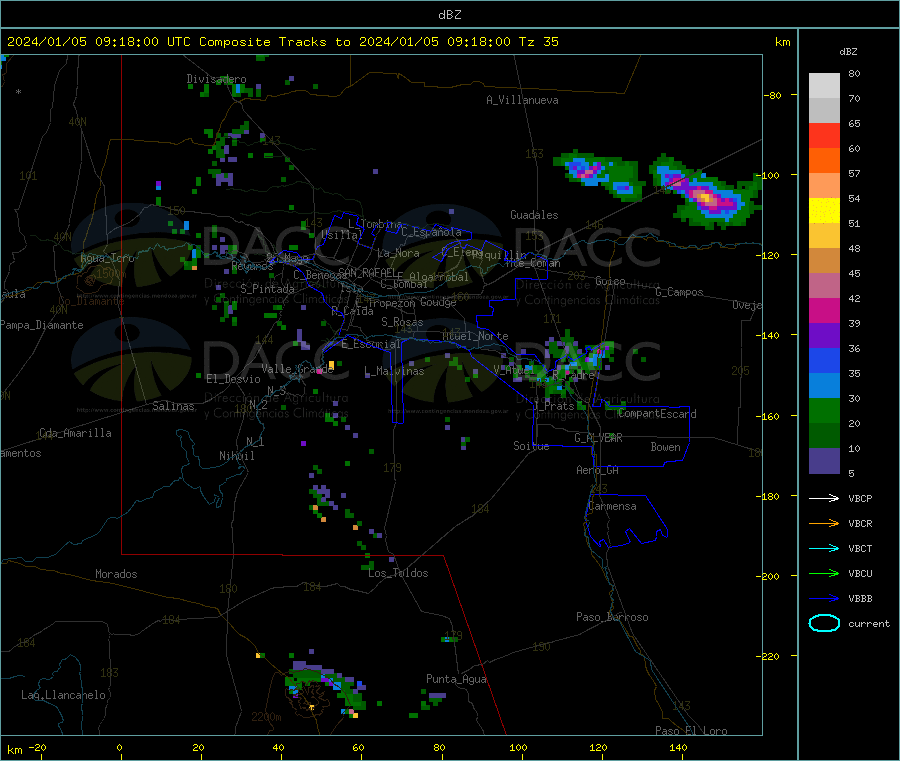Click the cyan VBCT arrow legend icon
Screen dimensions: 900x761
(x=824, y=548)
